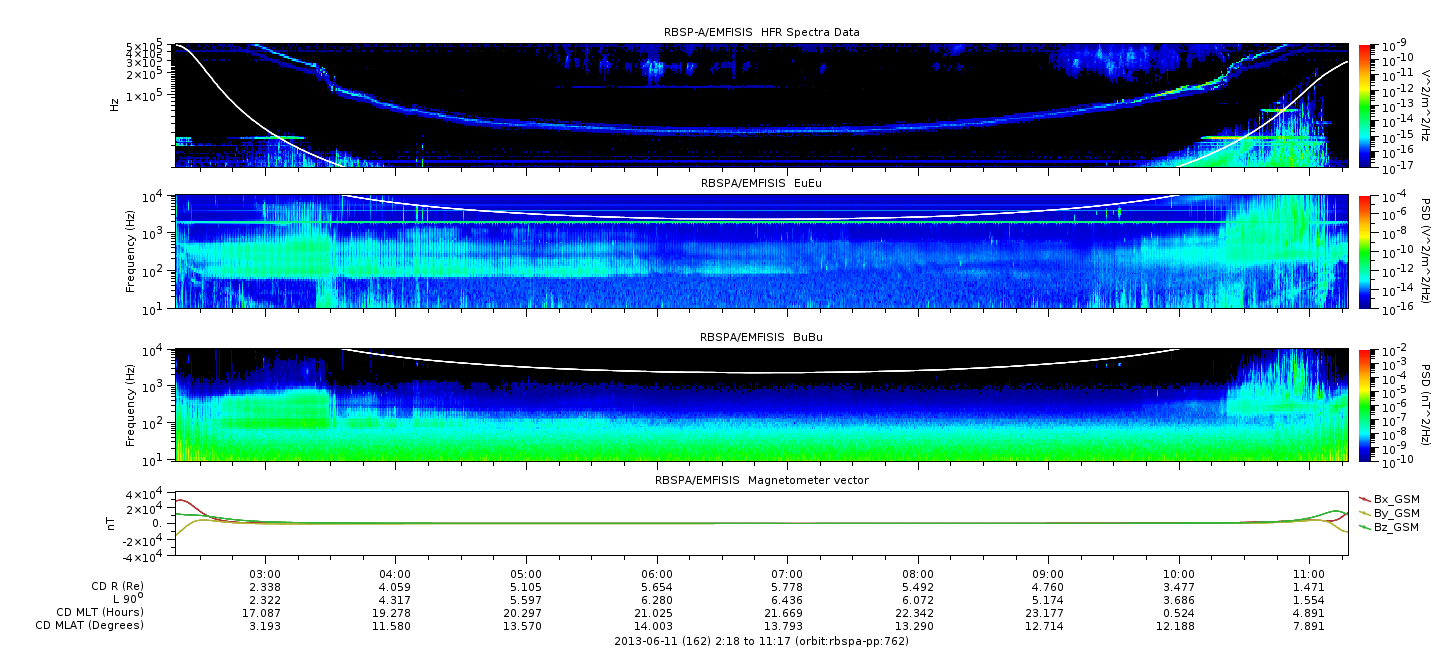1447x658 pixels.
Task: Select the RBSPA/EMFISIS EuEu panel title
Action: coord(761,184)
